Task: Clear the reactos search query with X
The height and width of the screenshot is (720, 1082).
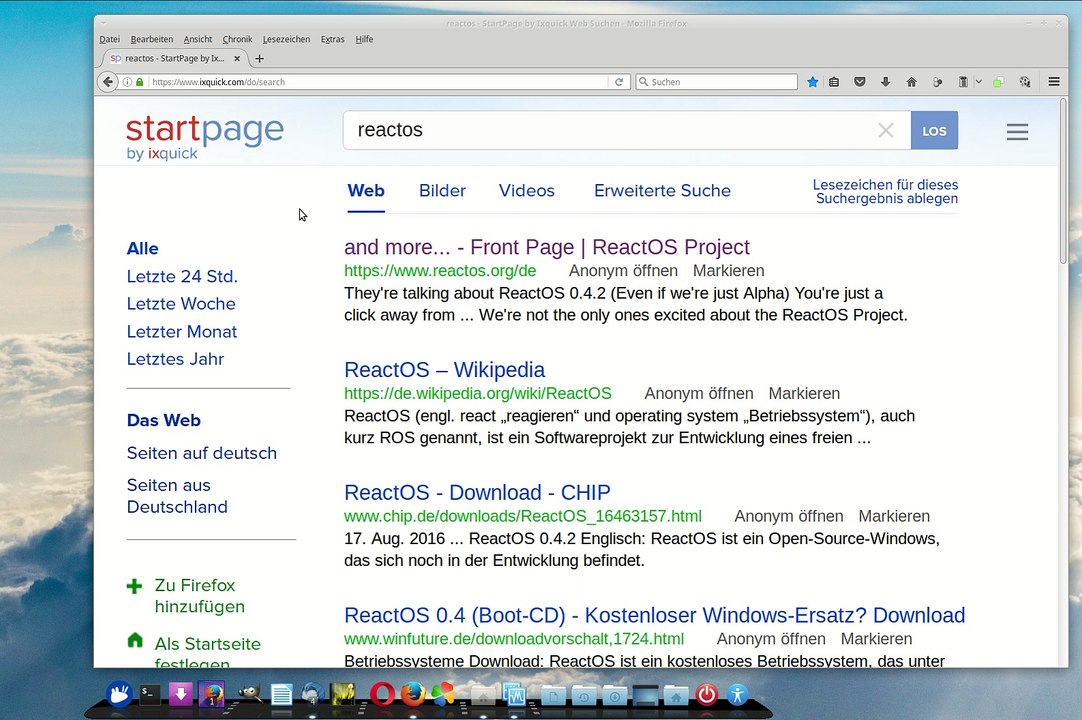Action: 886,130
